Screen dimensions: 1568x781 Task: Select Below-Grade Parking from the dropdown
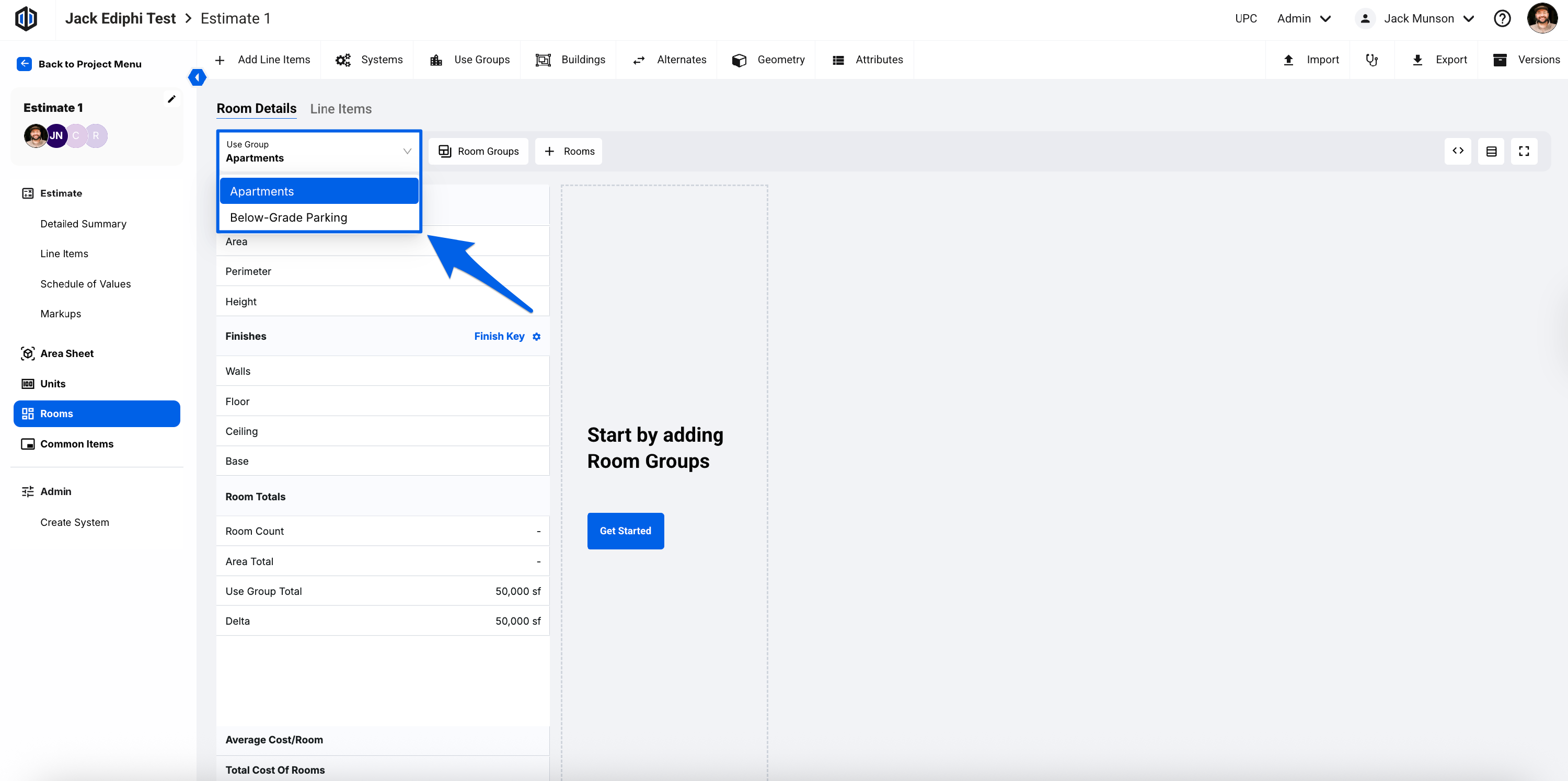pyautogui.click(x=289, y=217)
